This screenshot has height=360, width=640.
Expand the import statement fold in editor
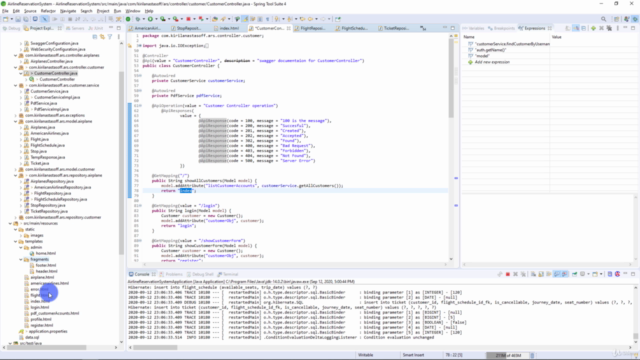139,46
